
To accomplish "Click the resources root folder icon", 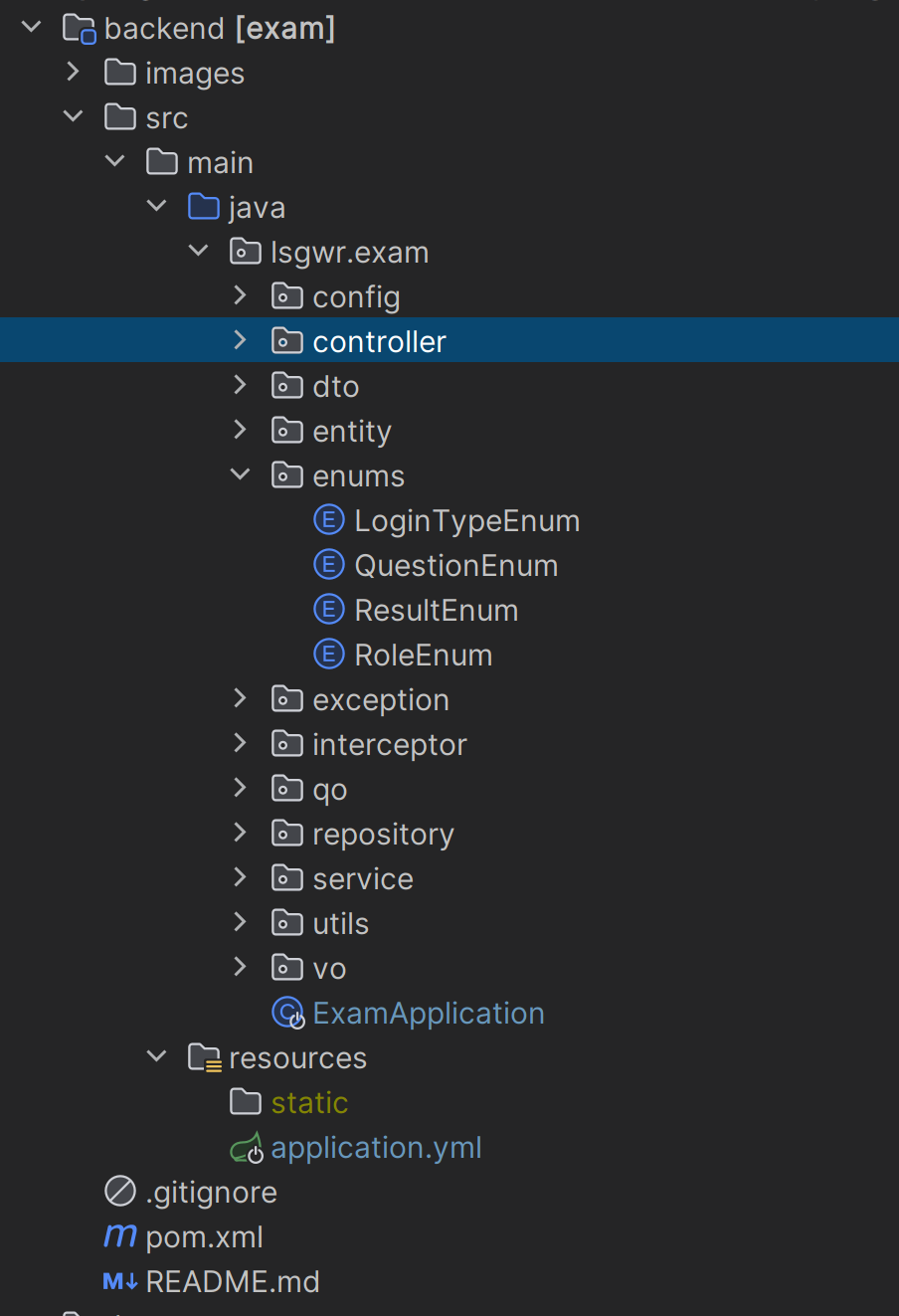I will click(204, 1057).
